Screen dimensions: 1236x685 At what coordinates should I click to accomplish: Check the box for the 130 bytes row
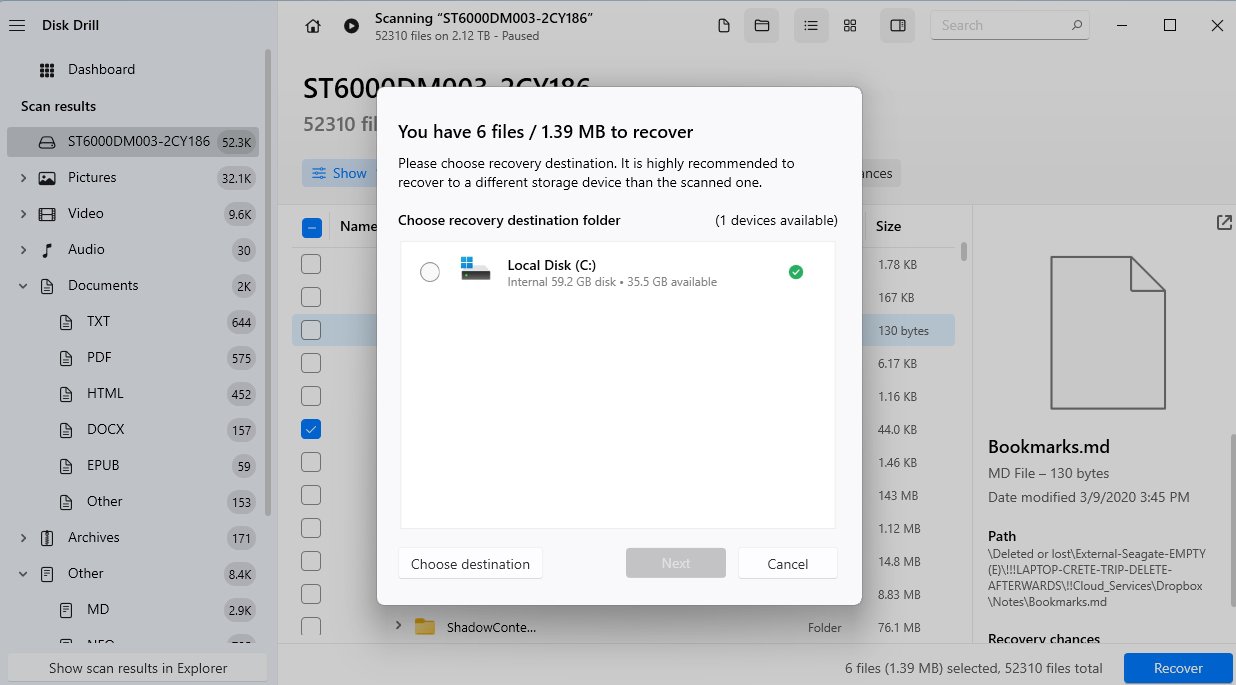coord(311,330)
